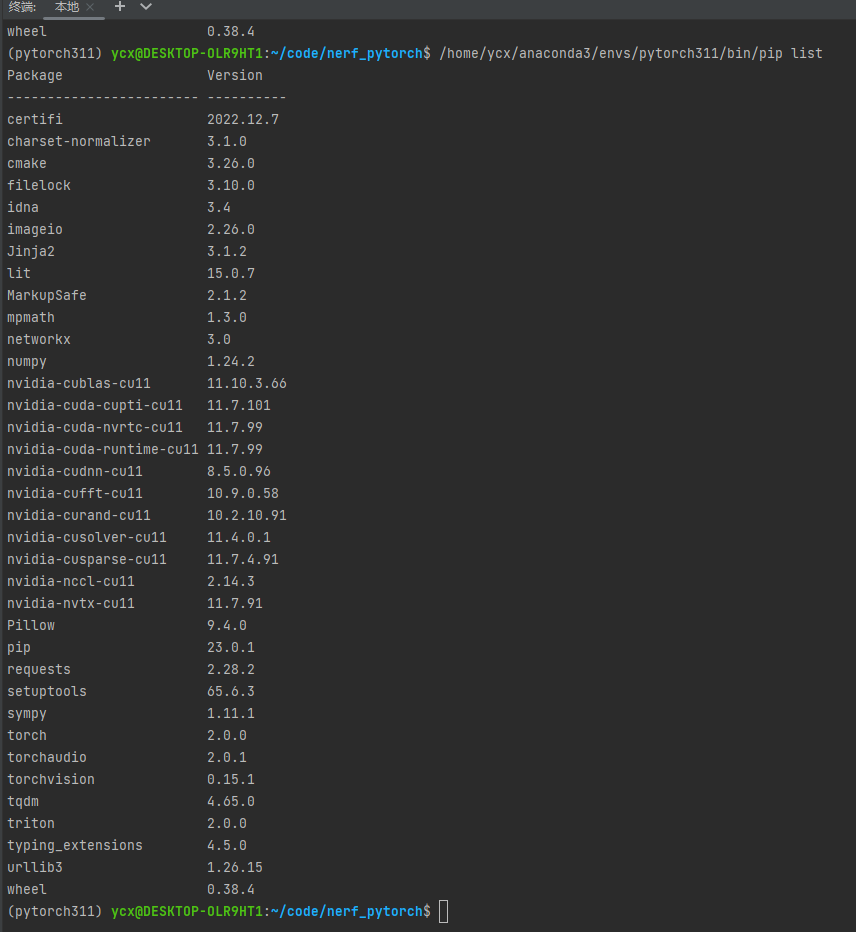
Task: Add a new terminal session tab
Action: pos(120,7)
